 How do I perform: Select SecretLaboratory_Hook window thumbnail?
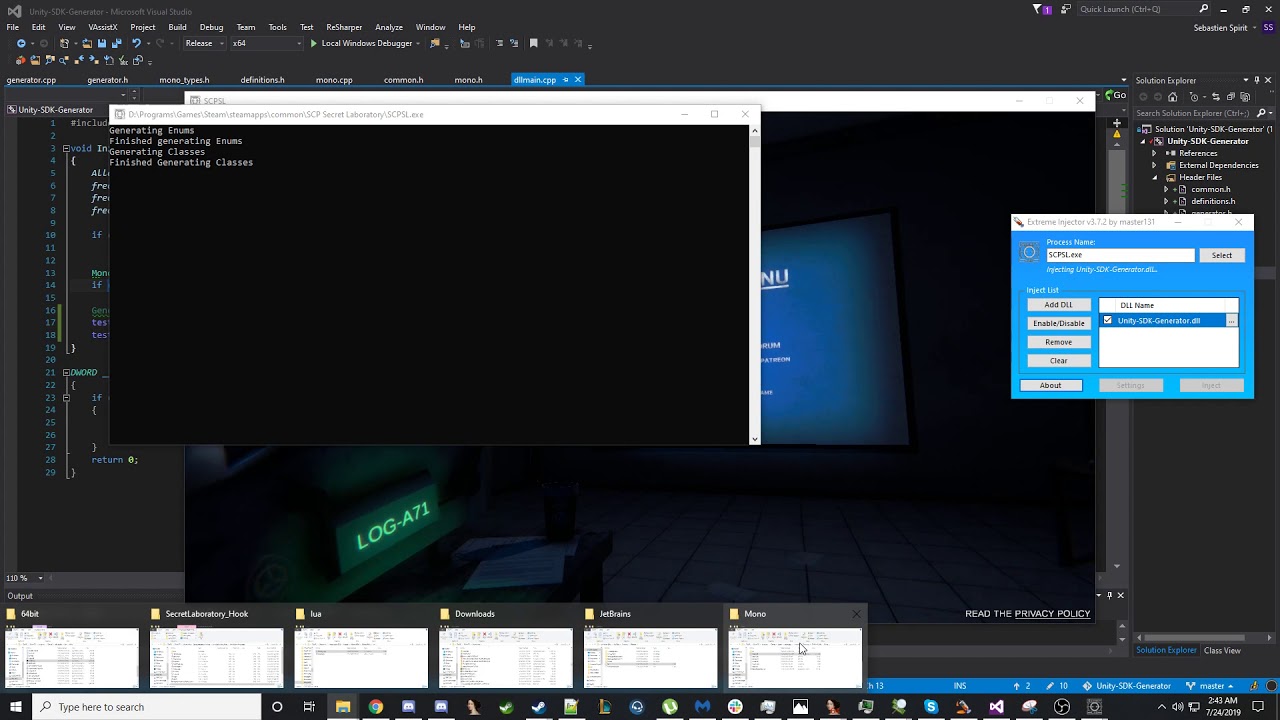point(216,658)
